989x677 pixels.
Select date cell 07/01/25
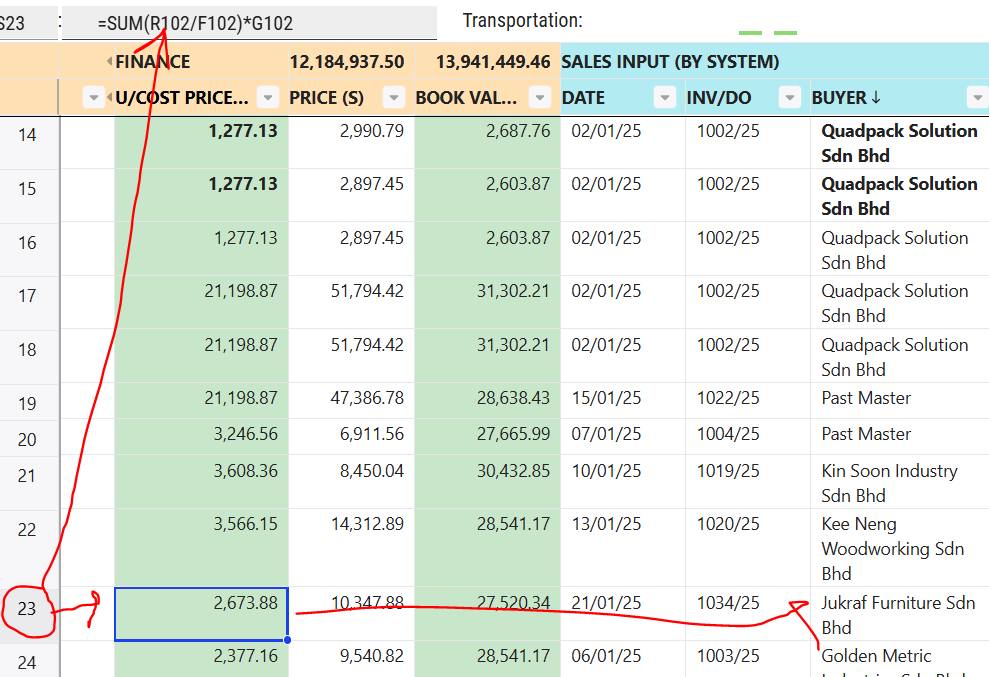(x=623, y=438)
